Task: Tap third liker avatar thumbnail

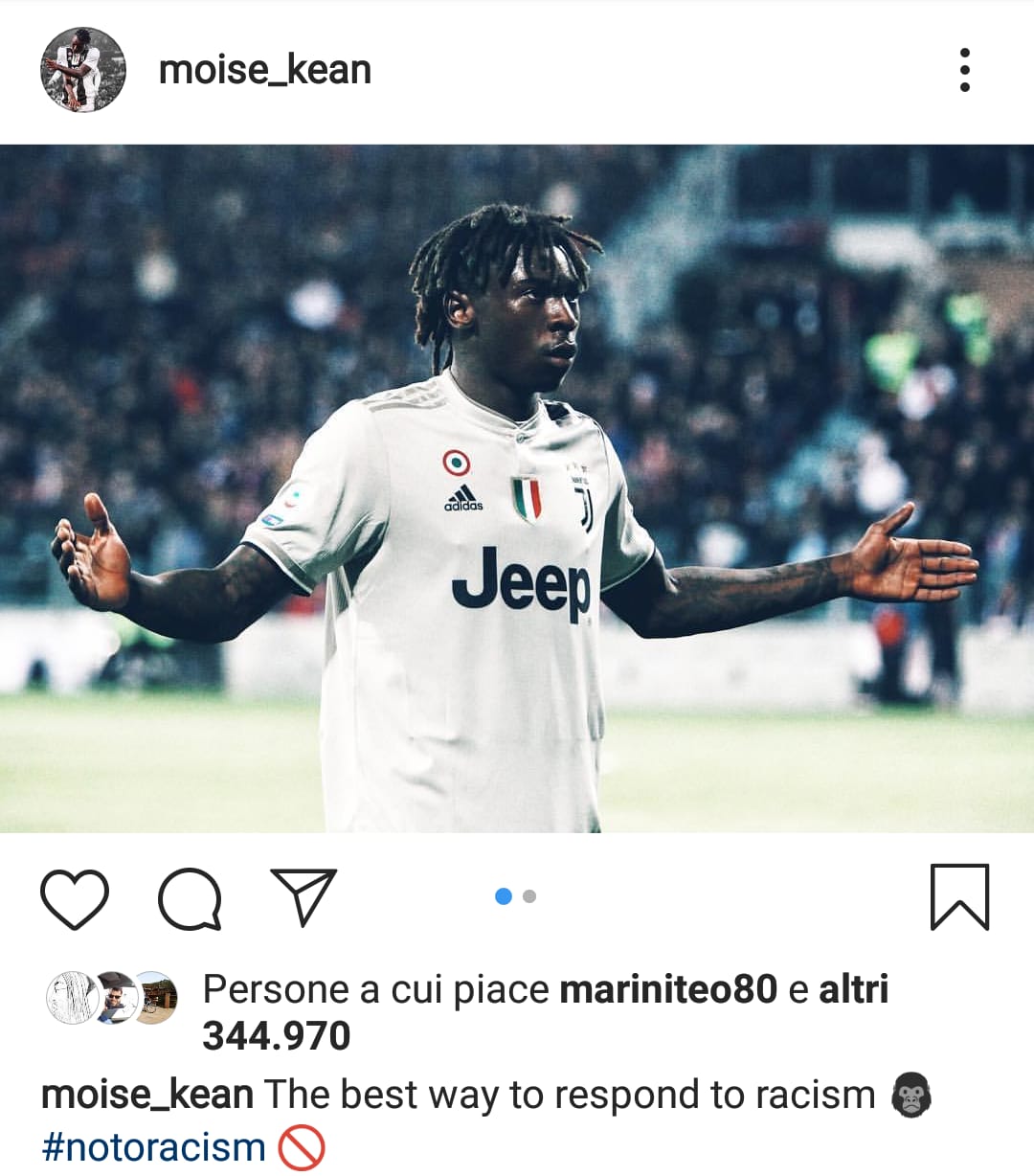Action: click(x=153, y=998)
